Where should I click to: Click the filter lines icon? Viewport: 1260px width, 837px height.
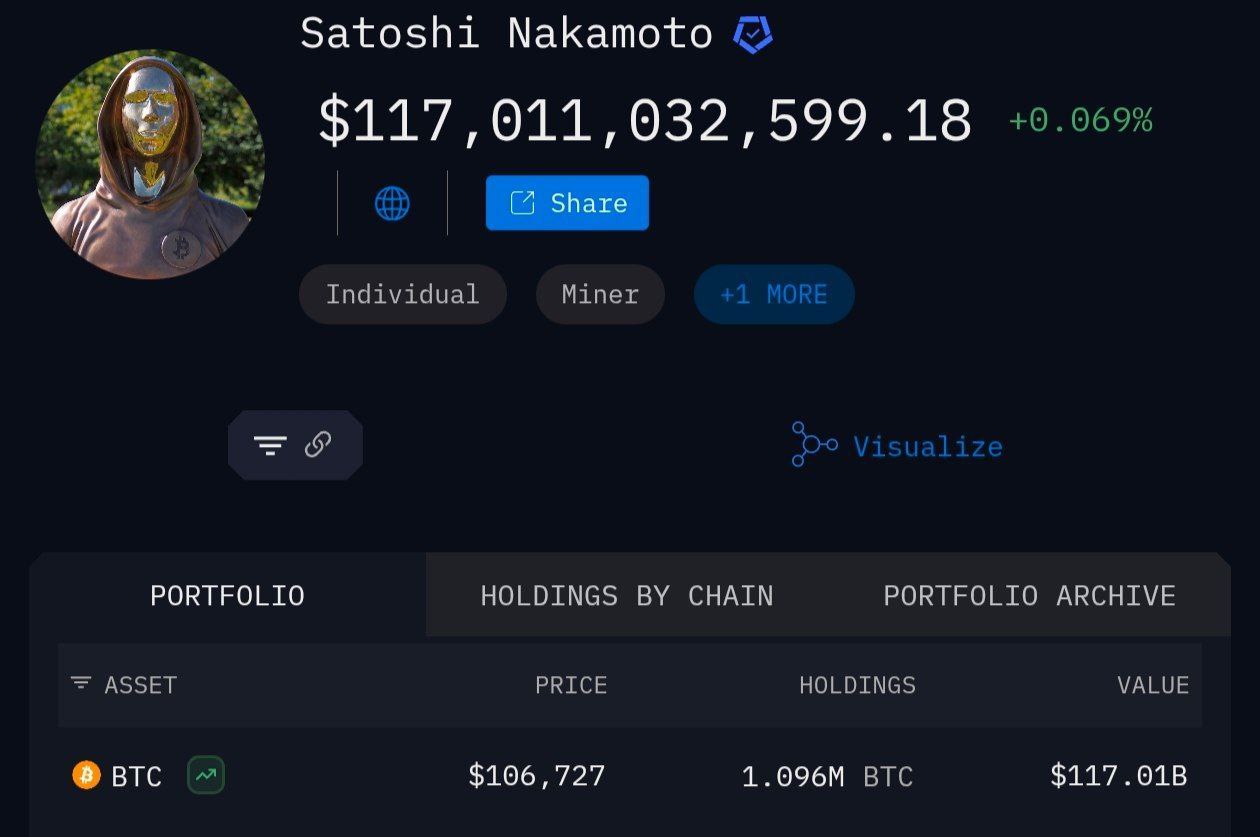click(270, 445)
